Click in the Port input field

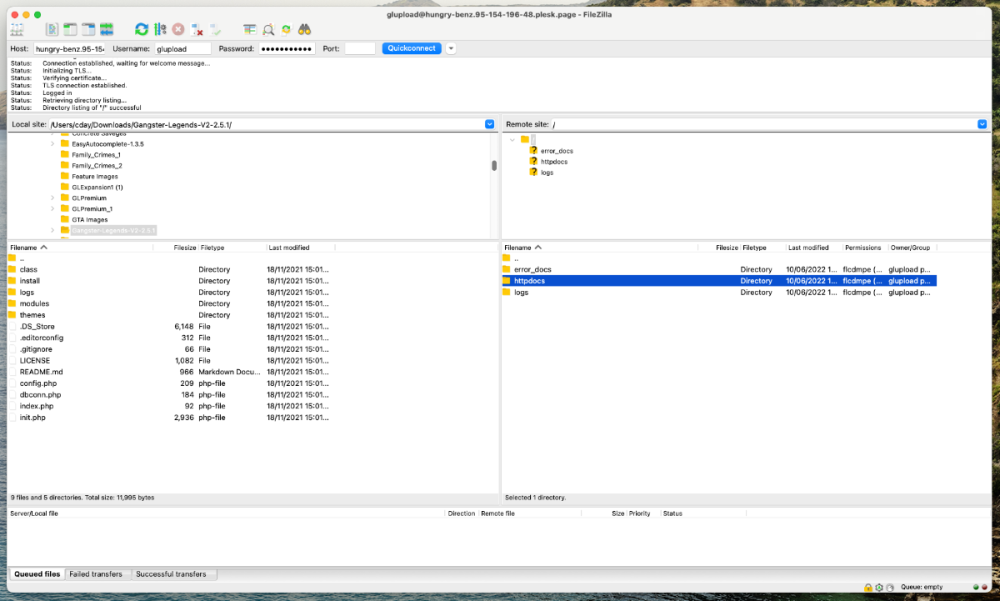(x=360, y=48)
